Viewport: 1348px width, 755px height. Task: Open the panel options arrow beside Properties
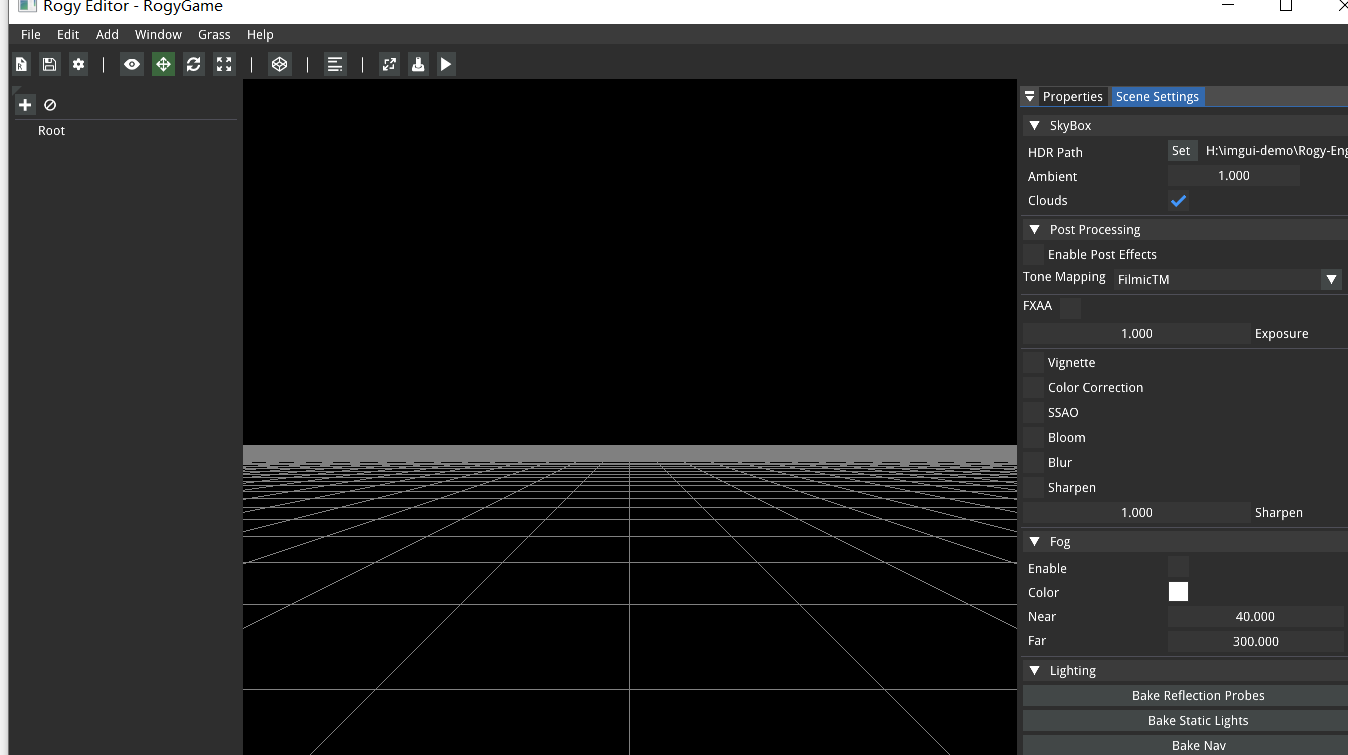pos(1030,96)
